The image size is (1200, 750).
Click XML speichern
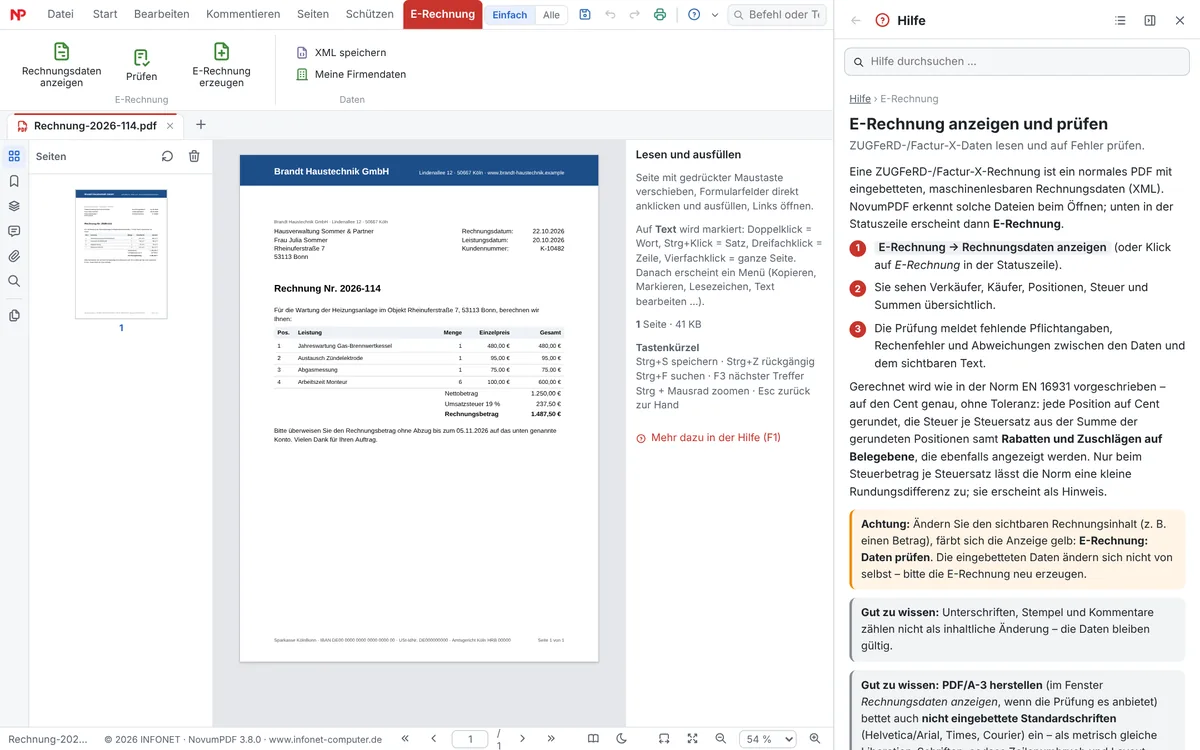pos(341,52)
